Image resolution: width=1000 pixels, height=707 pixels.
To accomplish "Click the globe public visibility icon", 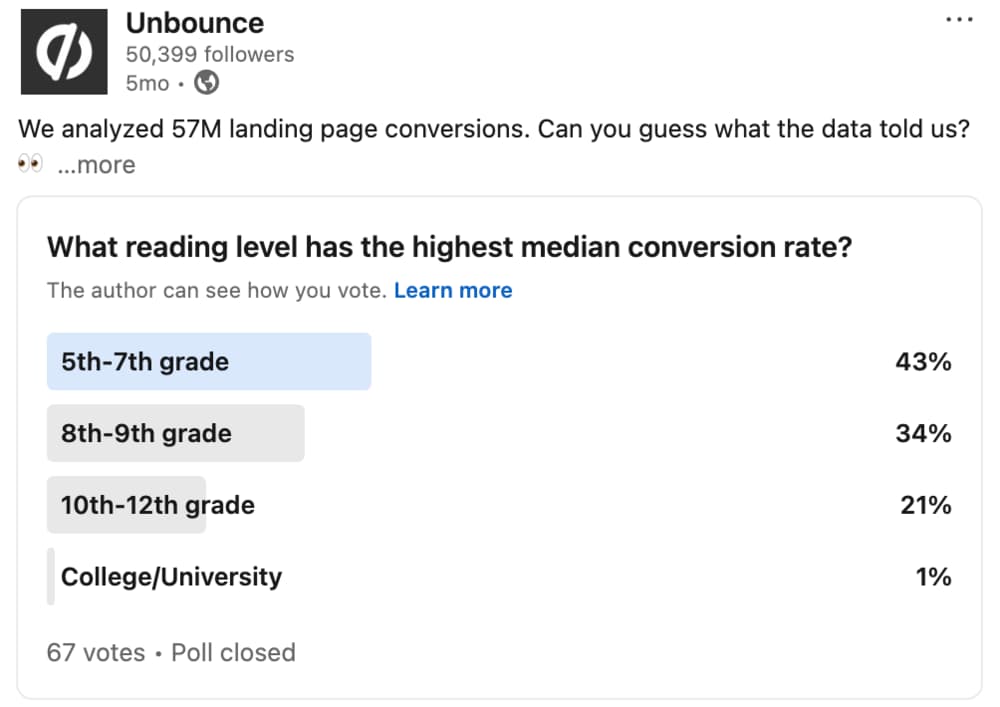I will point(206,84).
